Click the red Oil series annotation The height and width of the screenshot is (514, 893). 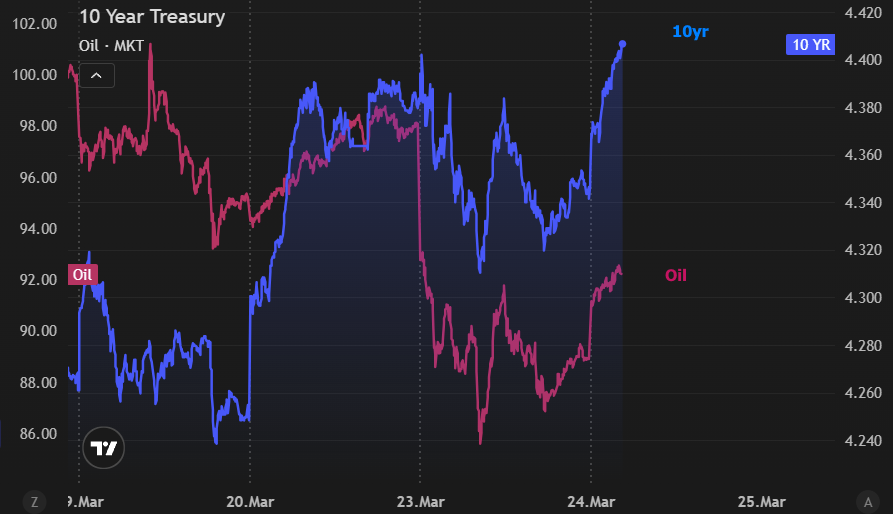(x=676, y=275)
